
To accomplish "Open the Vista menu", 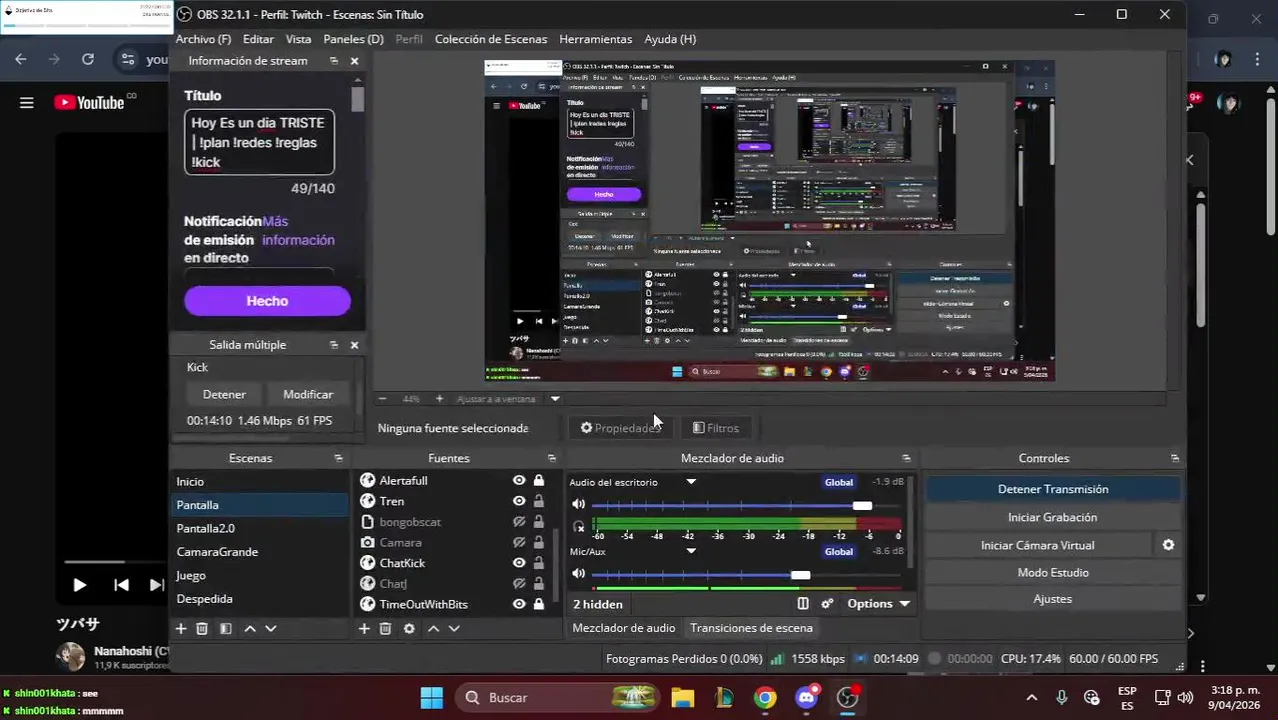I will pyautogui.click(x=298, y=39).
